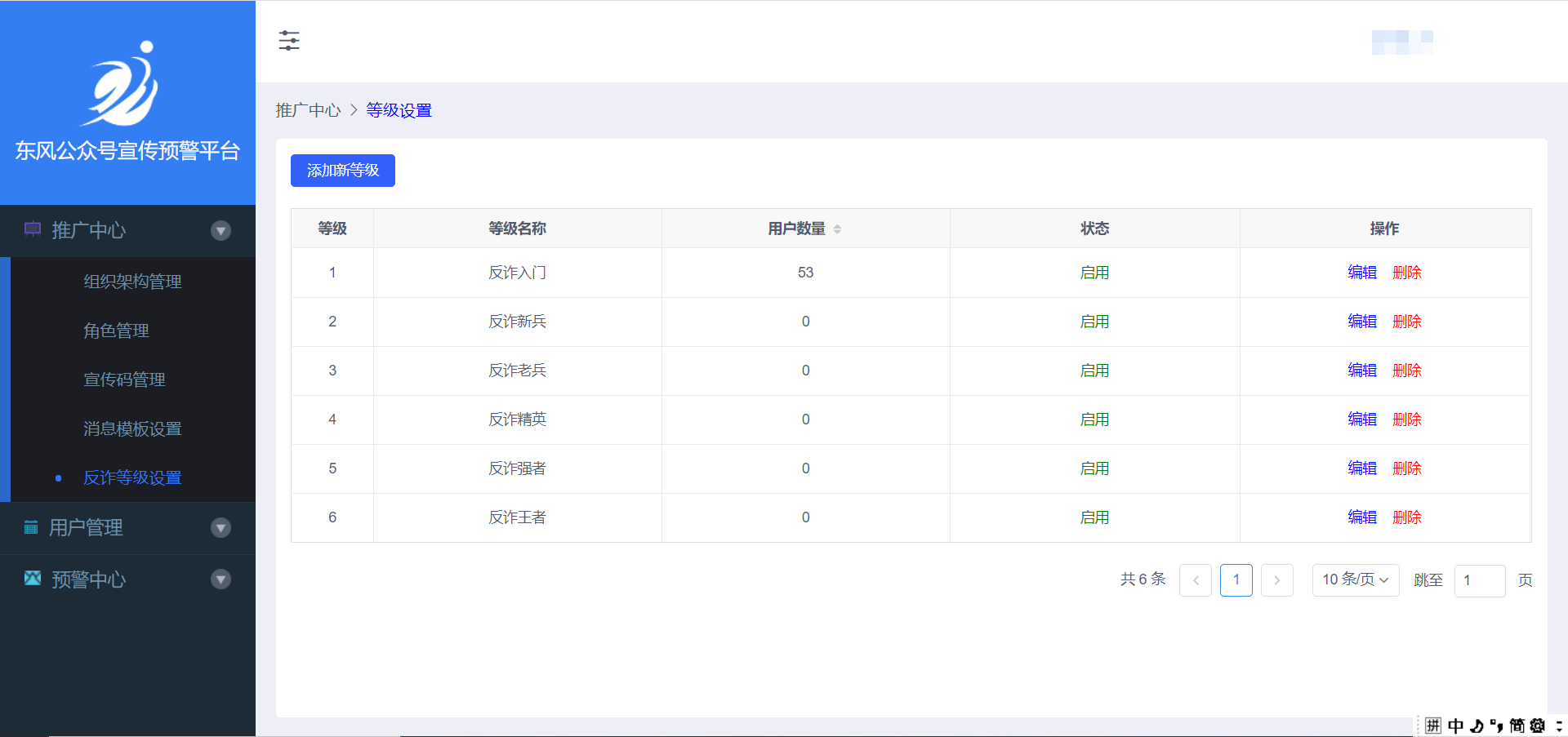1568x737 pixels.
Task: Click 编辑 for 反诈入门 row
Action: click(1362, 273)
